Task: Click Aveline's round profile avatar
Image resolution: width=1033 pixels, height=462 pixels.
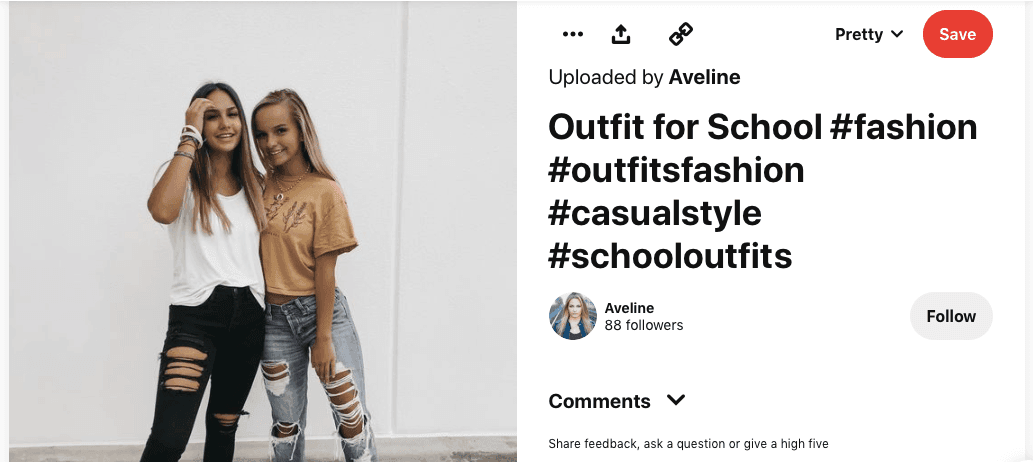Action: tap(573, 316)
